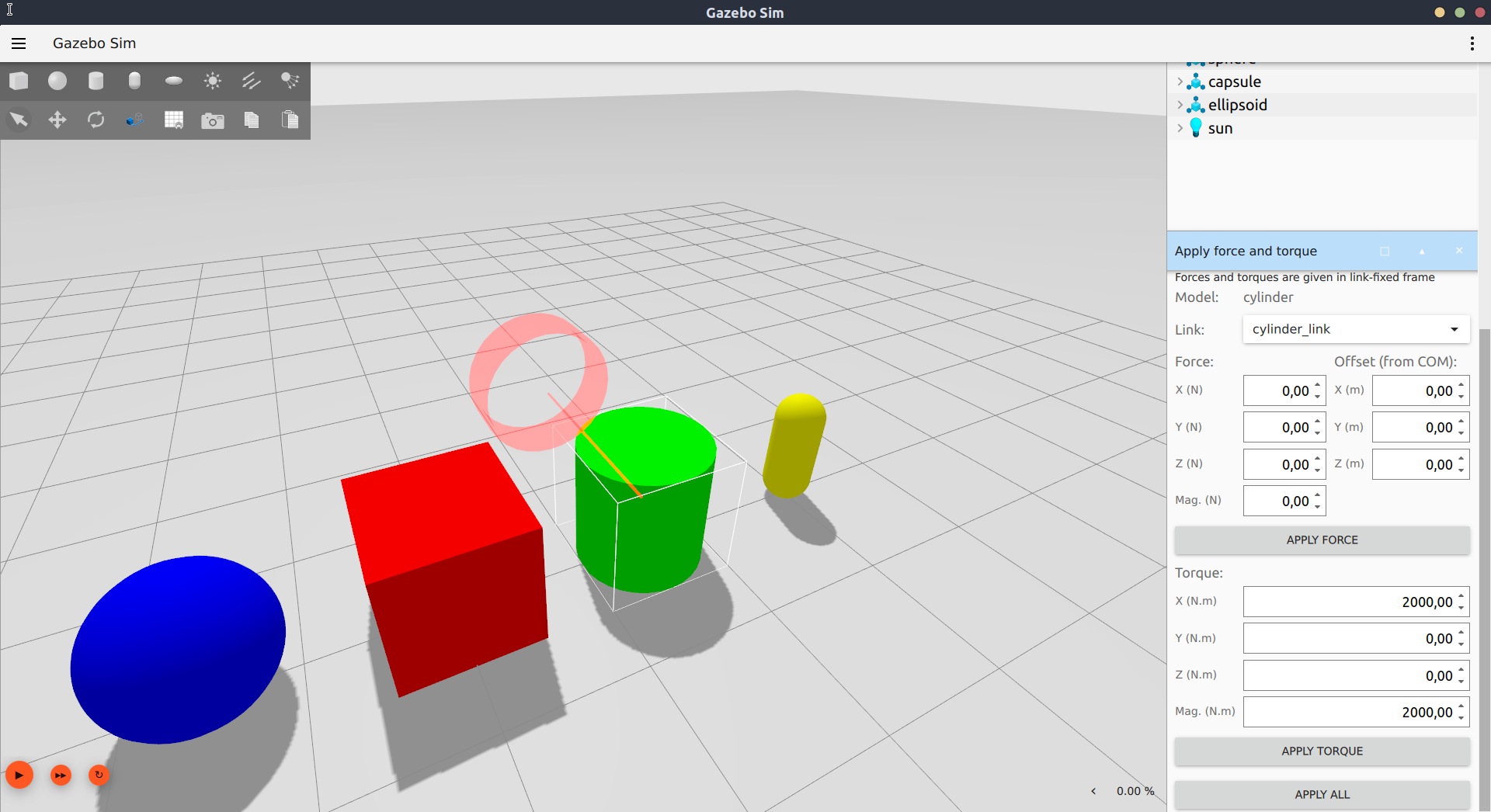Collapse the Apply force and torque panel

tap(1422, 251)
